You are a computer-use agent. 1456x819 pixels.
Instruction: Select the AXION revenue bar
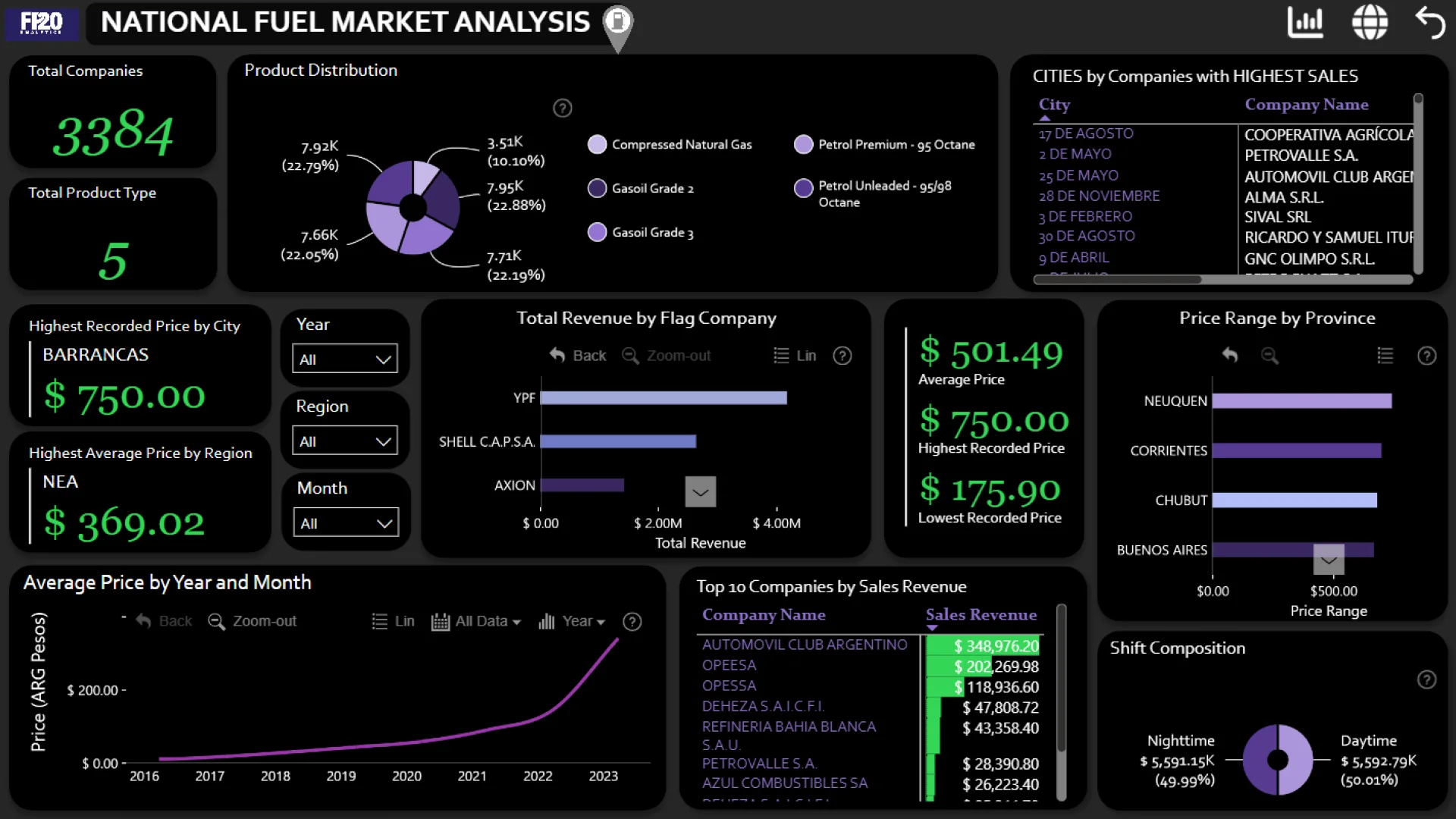point(582,485)
